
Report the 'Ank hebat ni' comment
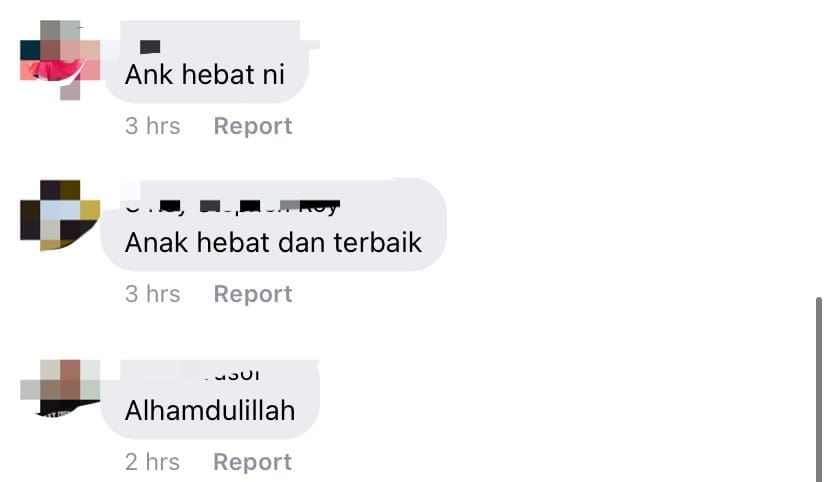click(252, 126)
